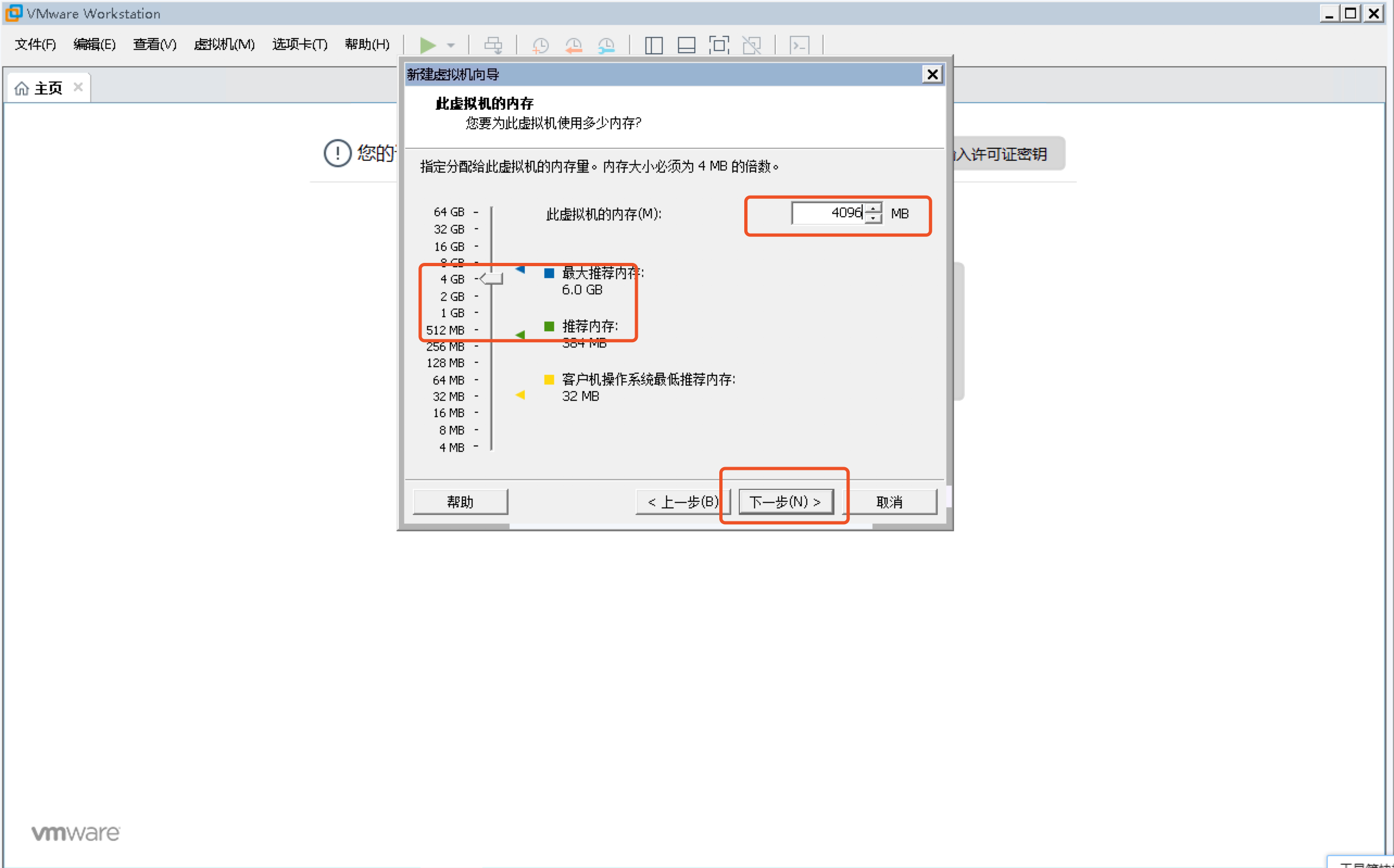Click inside the memory value input field
Image resolution: width=1394 pixels, height=868 pixels.
tap(827, 212)
